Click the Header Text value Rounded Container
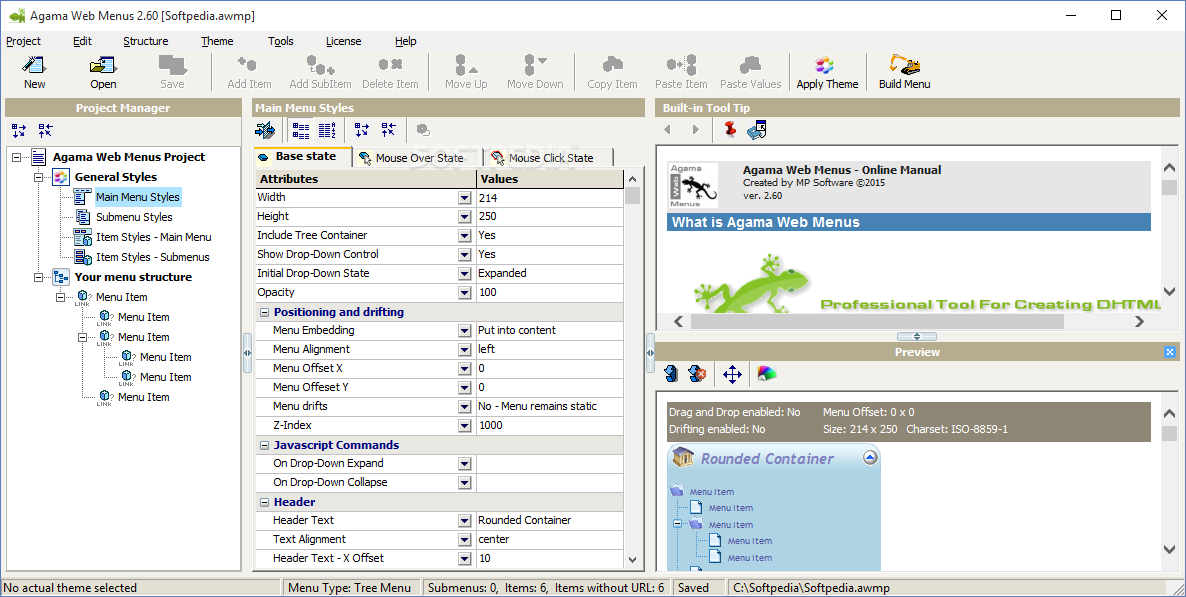 tap(550, 521)
